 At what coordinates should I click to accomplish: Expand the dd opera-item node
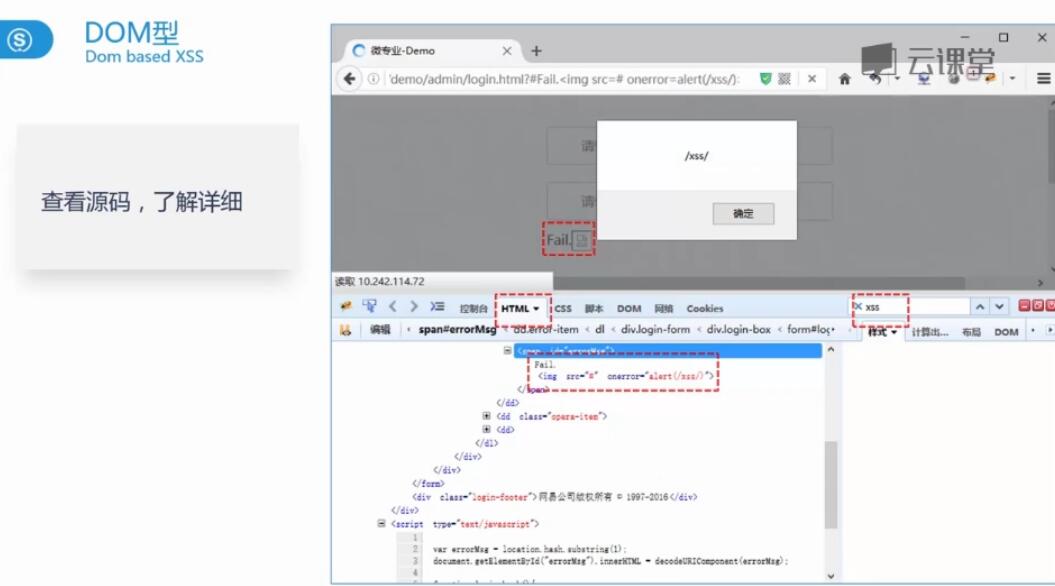tap(487, 416)
